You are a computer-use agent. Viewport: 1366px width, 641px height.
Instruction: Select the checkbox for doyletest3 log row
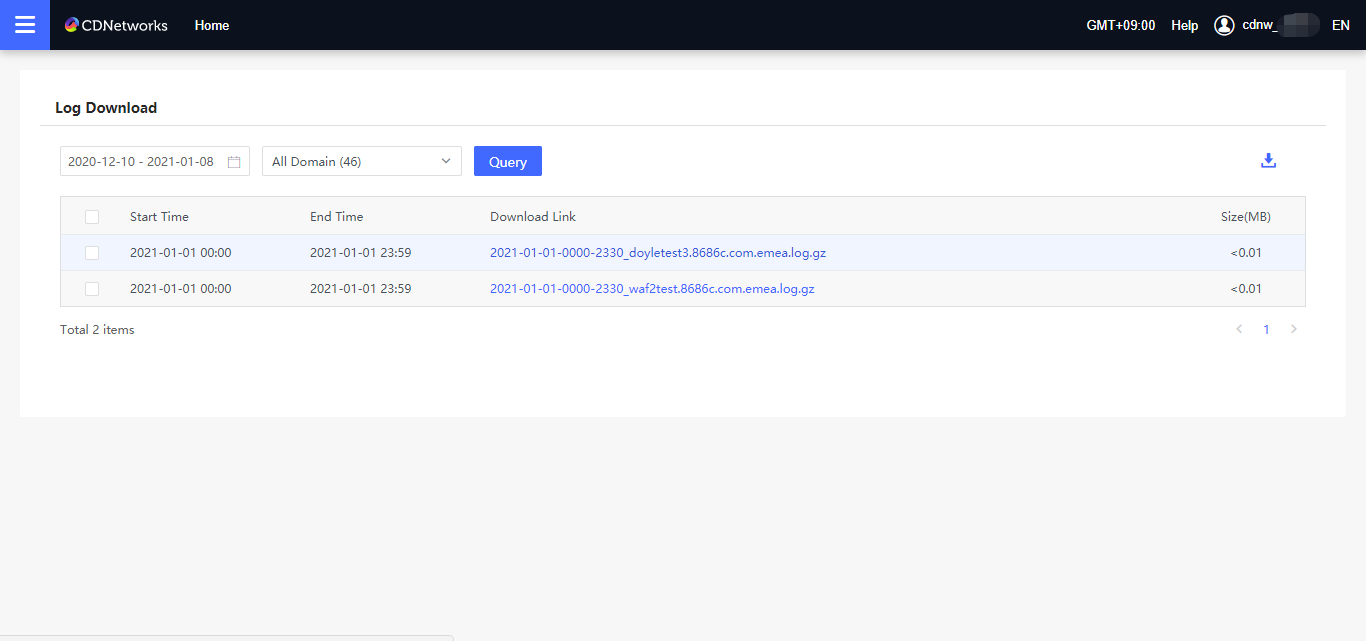(x=92, y=252)
